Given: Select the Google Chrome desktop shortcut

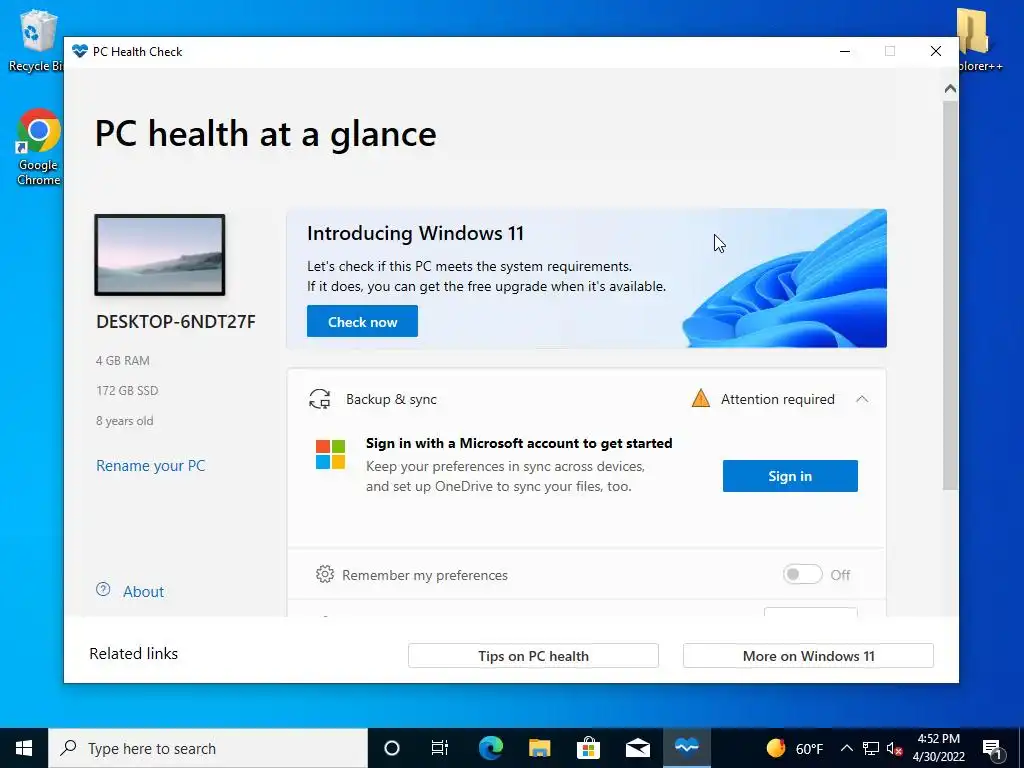Looking at the screenshot, I should click(x=39, y=146).
